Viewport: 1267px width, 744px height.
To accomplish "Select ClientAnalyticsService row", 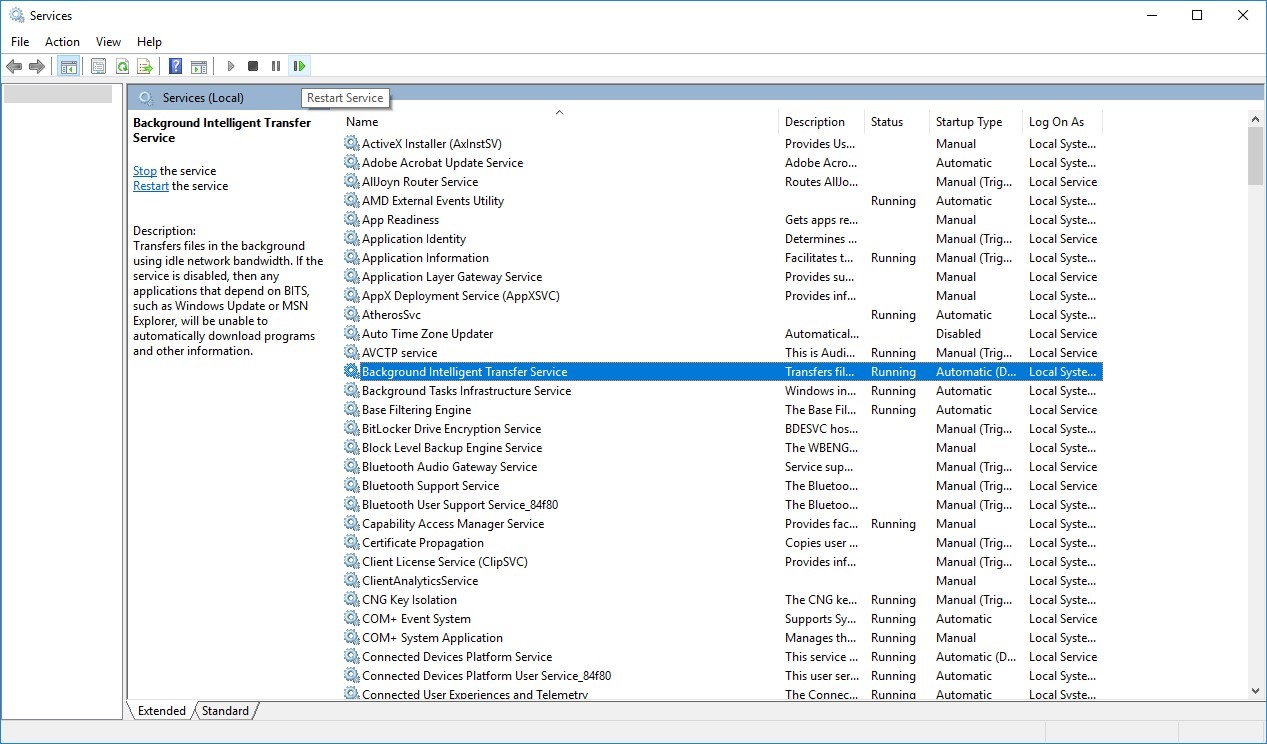I will (x=722, y=580).
